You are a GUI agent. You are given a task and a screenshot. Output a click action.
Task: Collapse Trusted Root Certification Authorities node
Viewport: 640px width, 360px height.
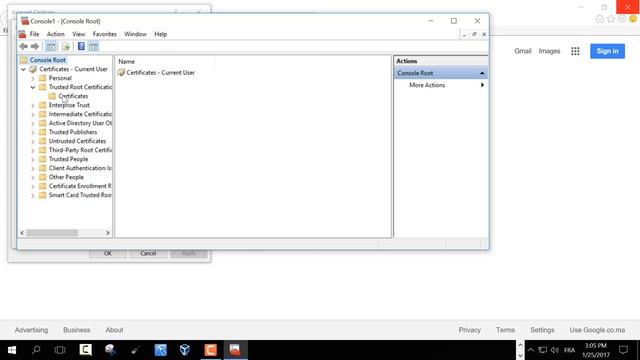pos(33,87)
